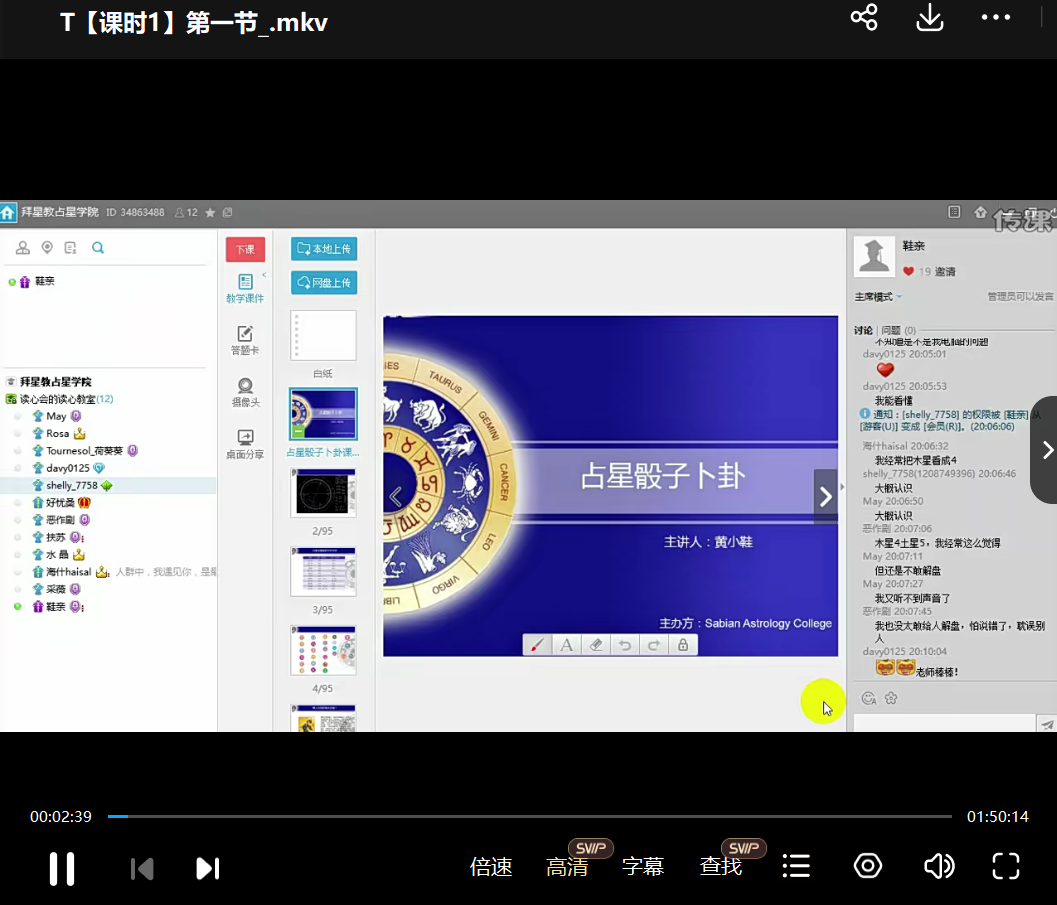The image size is (1057, 905).
Task: Download the video file
Action: [930, 18]
